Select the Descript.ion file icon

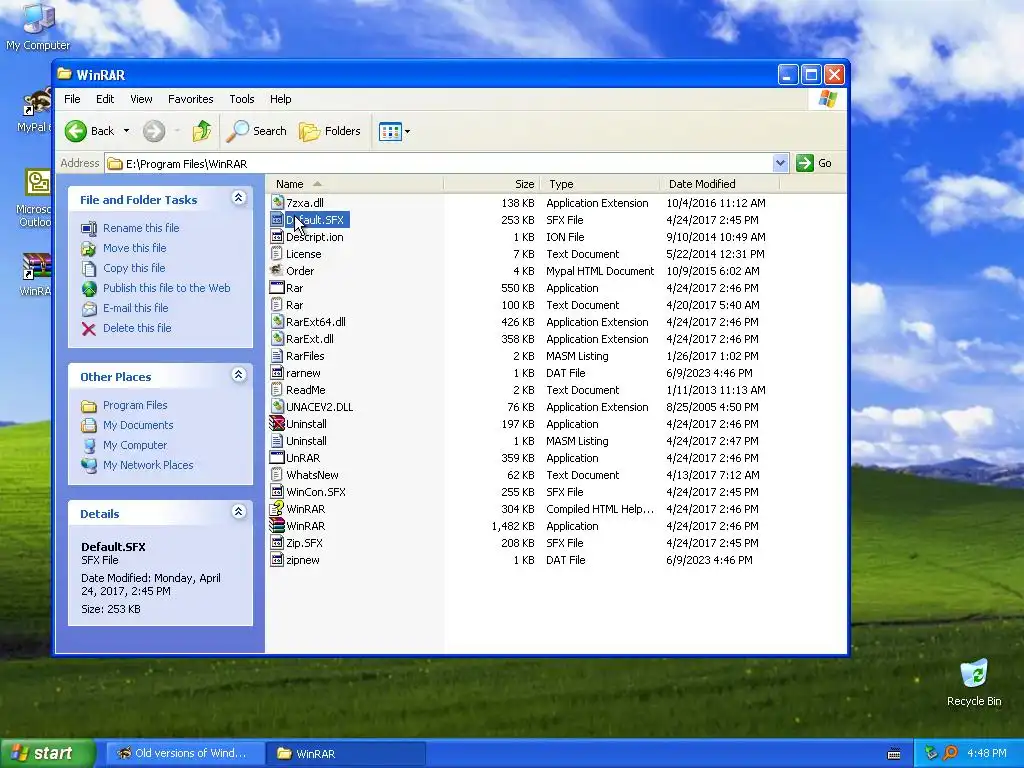[277, 237]
